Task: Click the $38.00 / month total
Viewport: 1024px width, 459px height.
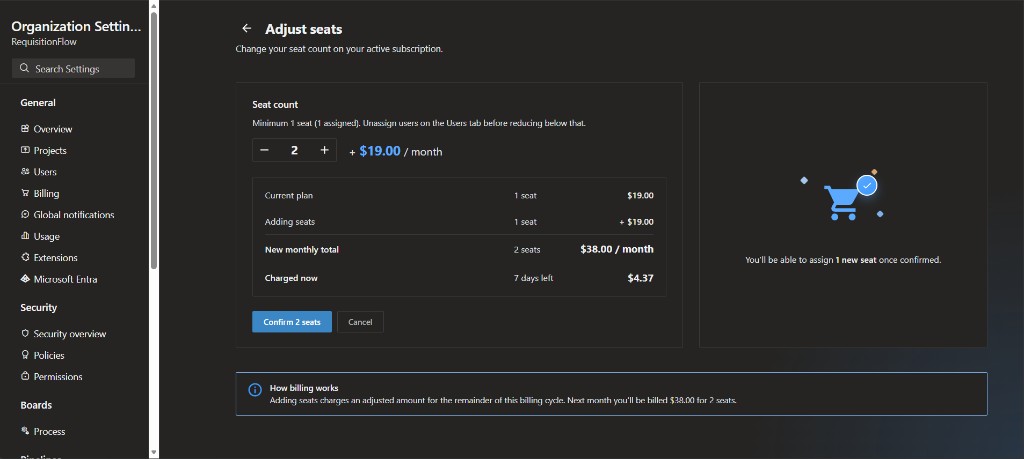Action: pyautogui.click(x=616, y=249)
